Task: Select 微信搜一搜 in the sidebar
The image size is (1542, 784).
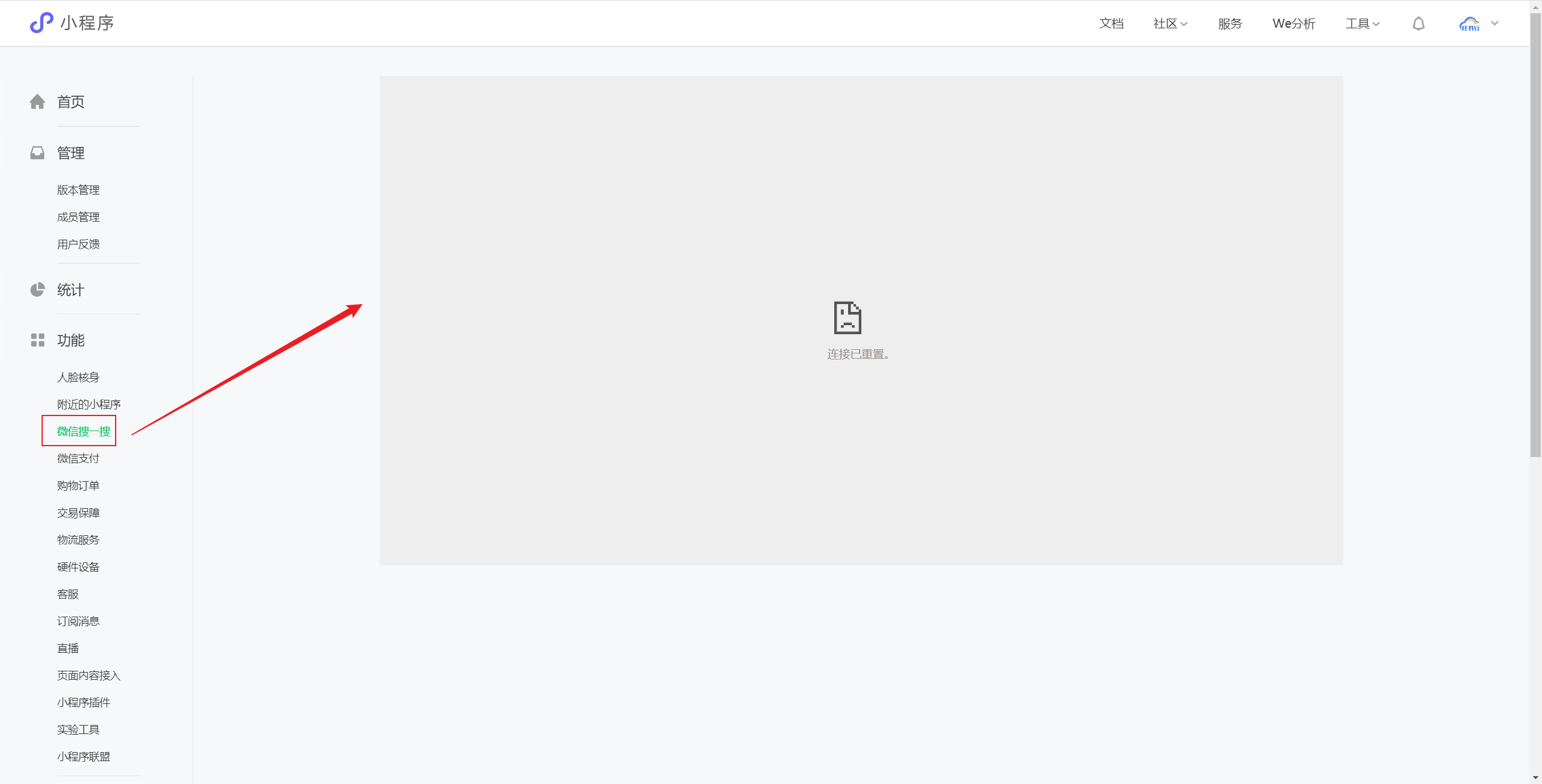Action: click(x=83, y=431)
